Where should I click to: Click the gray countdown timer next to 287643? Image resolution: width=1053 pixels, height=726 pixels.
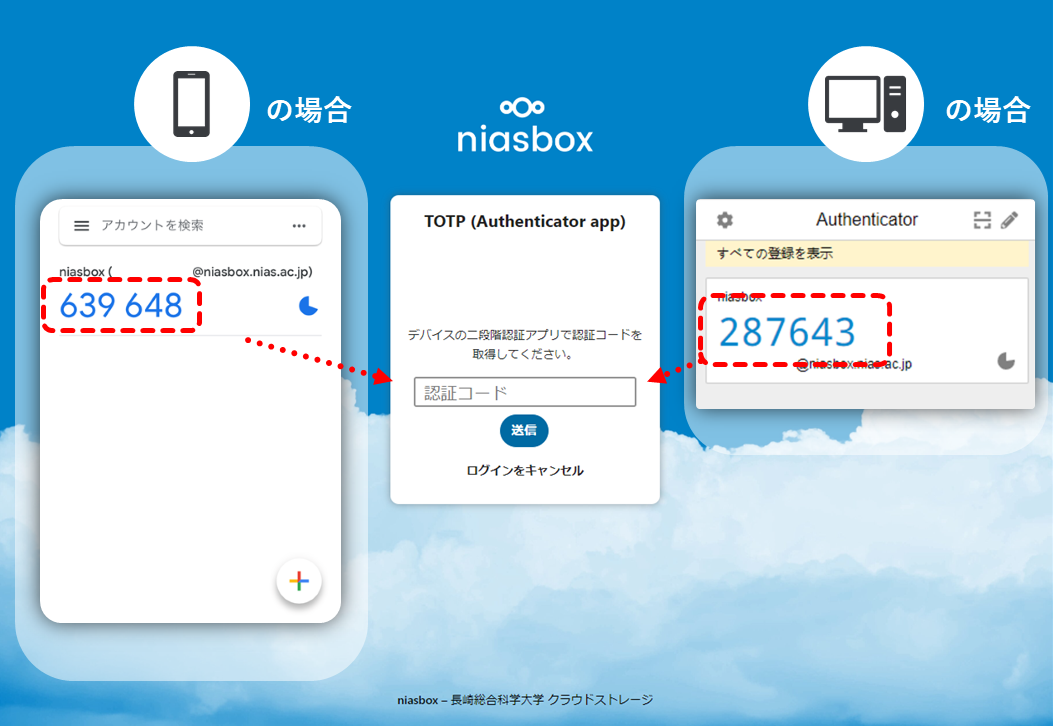[1006, 361]
